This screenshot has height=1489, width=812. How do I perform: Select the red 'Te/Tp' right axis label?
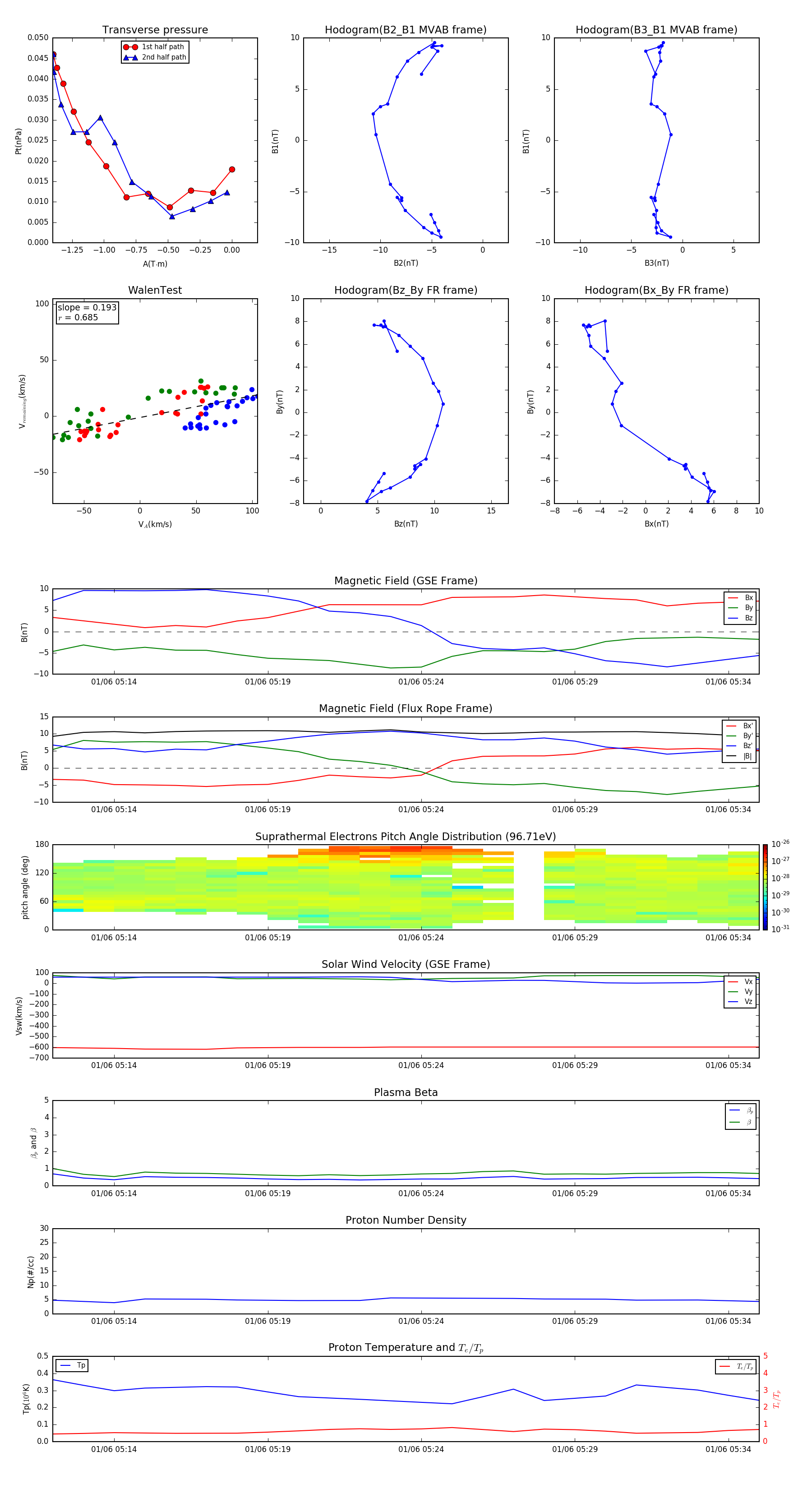coord(776,1399)
